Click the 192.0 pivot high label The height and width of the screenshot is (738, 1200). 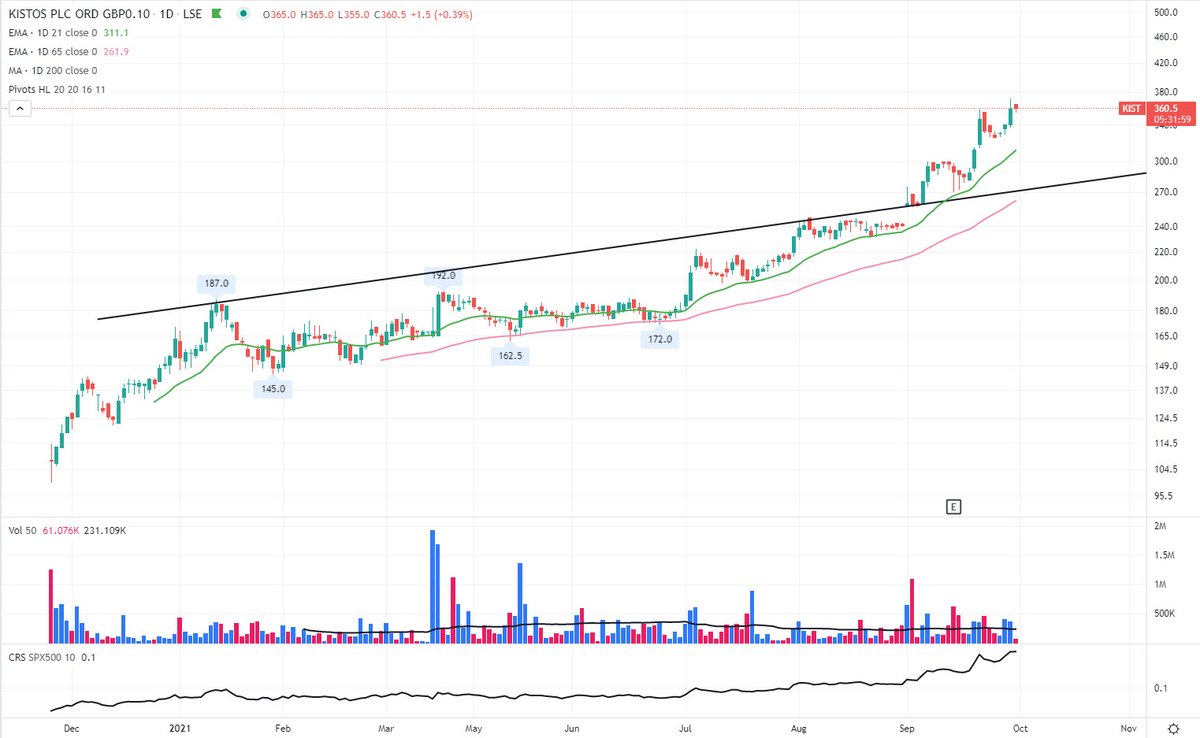pyautogui.click(x=444, y=276)
